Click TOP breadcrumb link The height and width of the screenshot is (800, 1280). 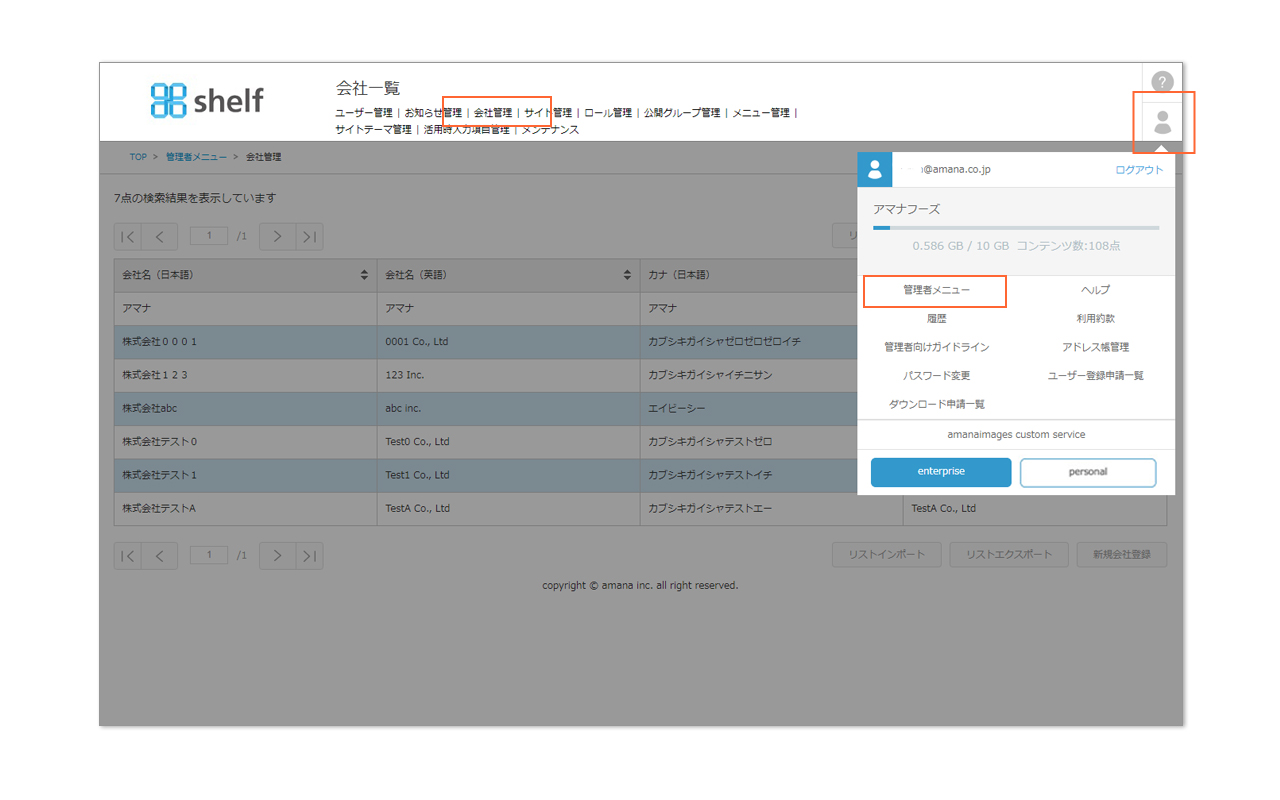[x=138, y=157]
